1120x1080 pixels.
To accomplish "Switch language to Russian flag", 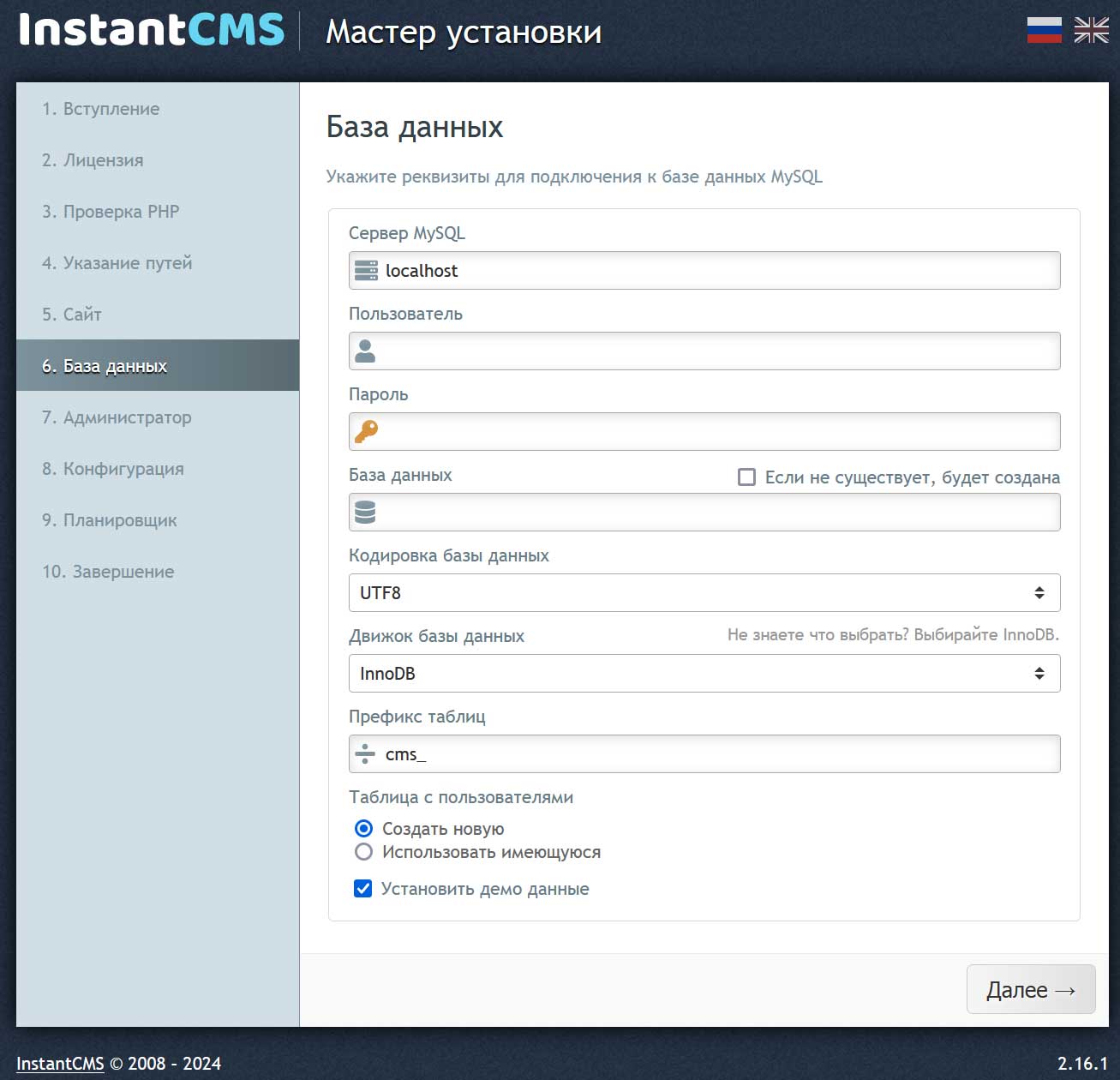I will click(x=1044, y=30).
